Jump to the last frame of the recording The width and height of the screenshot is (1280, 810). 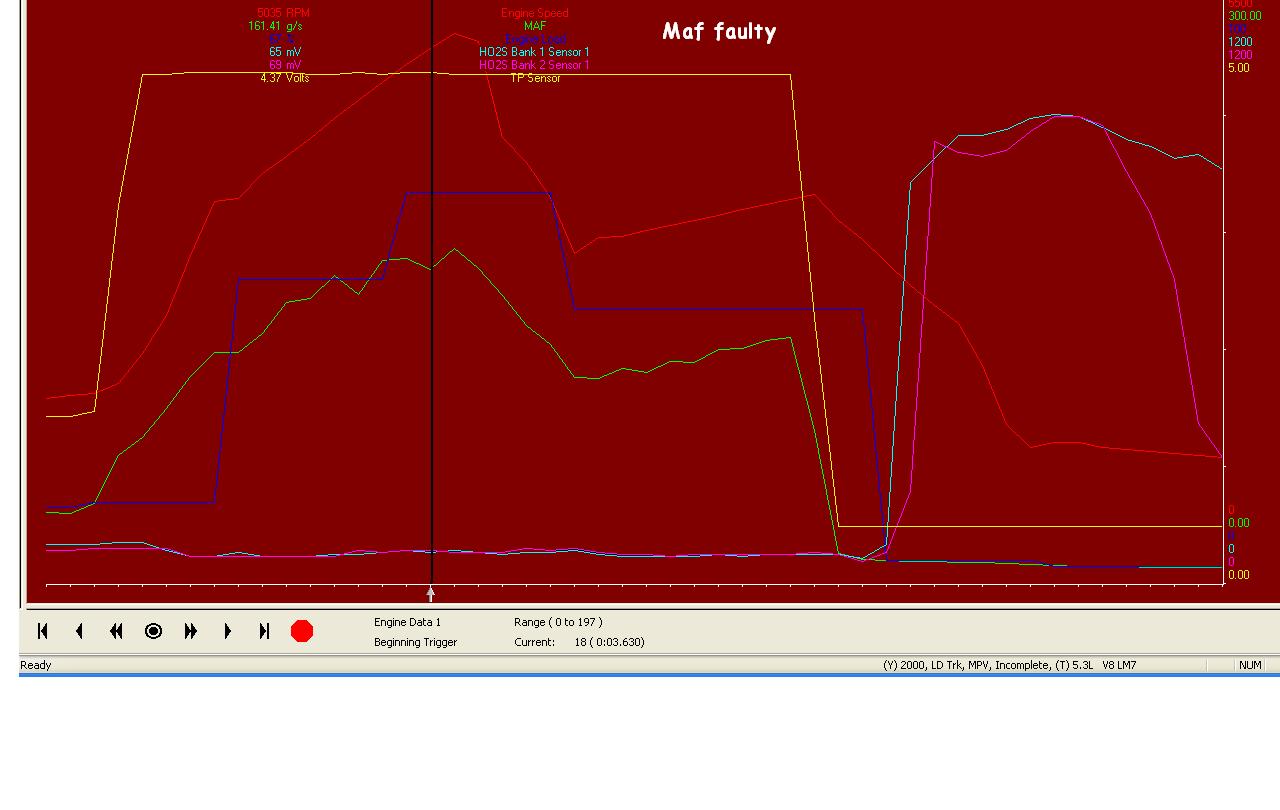point(264,631)
